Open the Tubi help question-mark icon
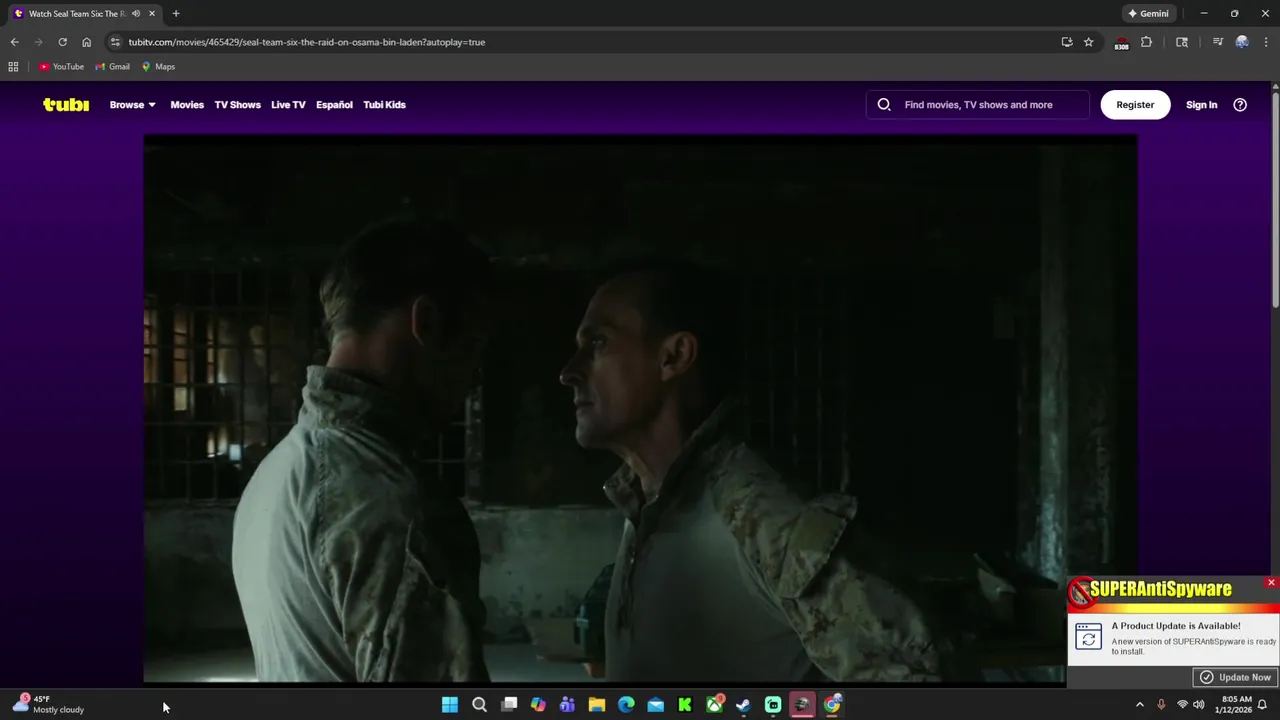This screenshot has height=720, width=1280. (1240, 104)
